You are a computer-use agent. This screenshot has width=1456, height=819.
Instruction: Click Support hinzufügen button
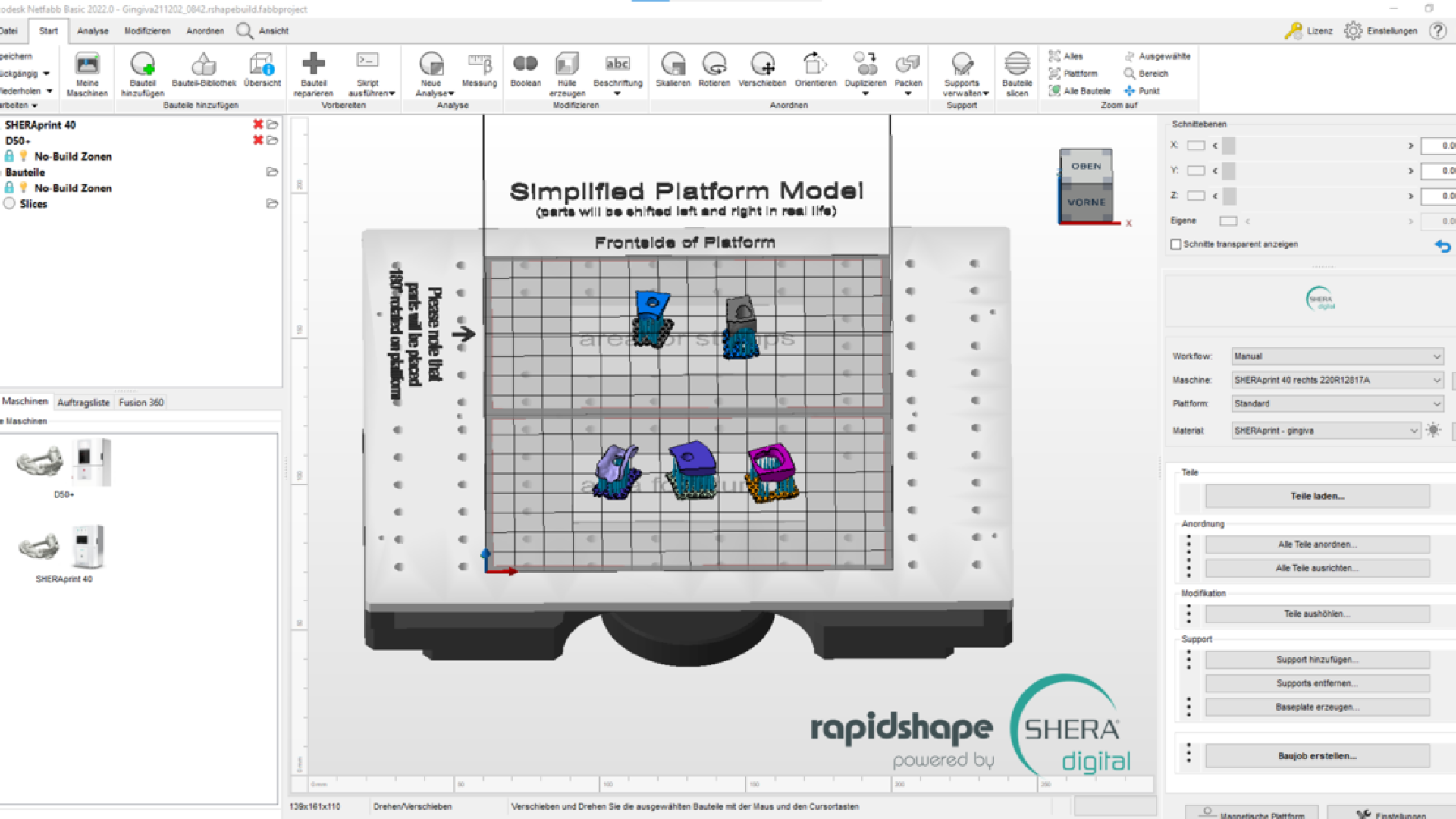pos(1317,660)
